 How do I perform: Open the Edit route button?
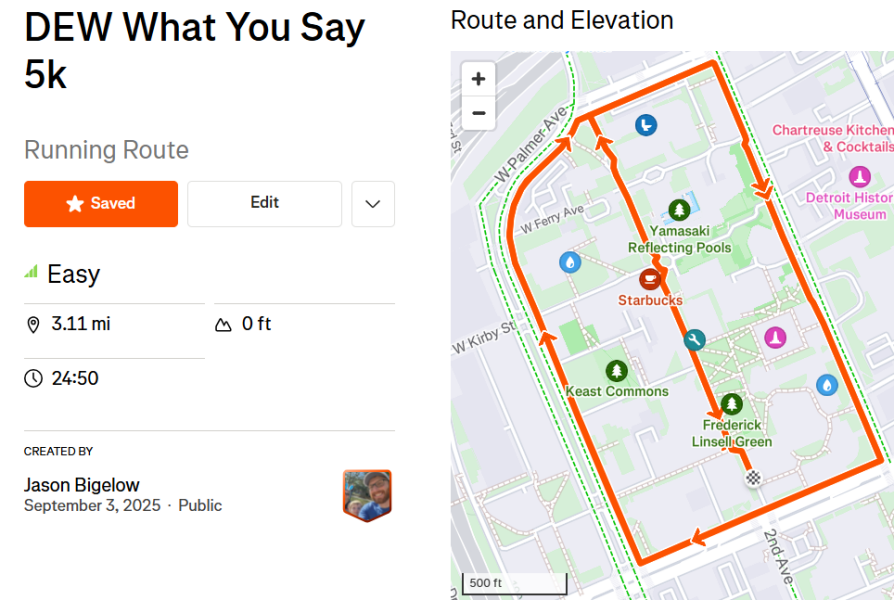pos(265,204)
